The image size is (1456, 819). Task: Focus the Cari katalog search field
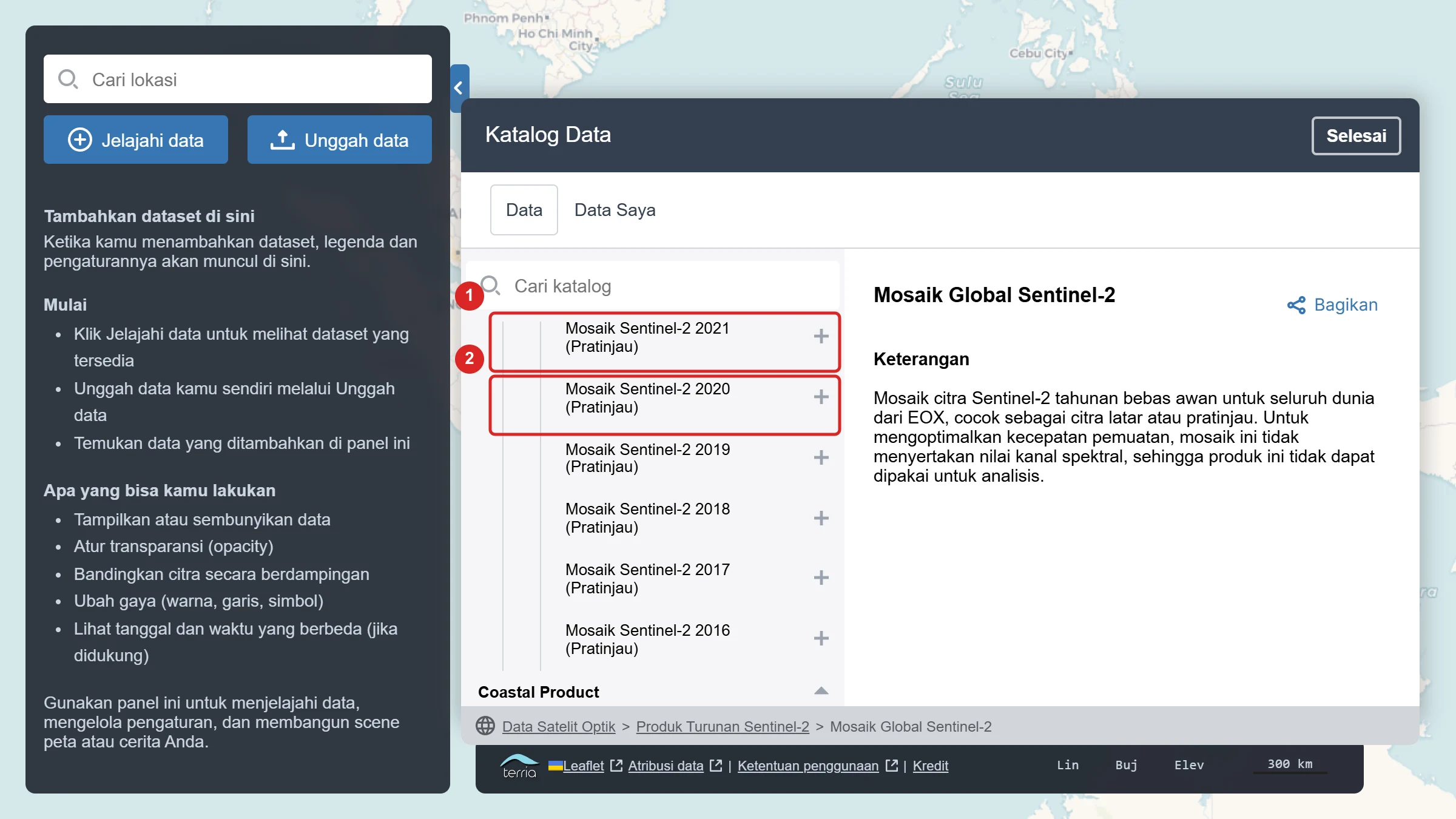tap(653, 286)
